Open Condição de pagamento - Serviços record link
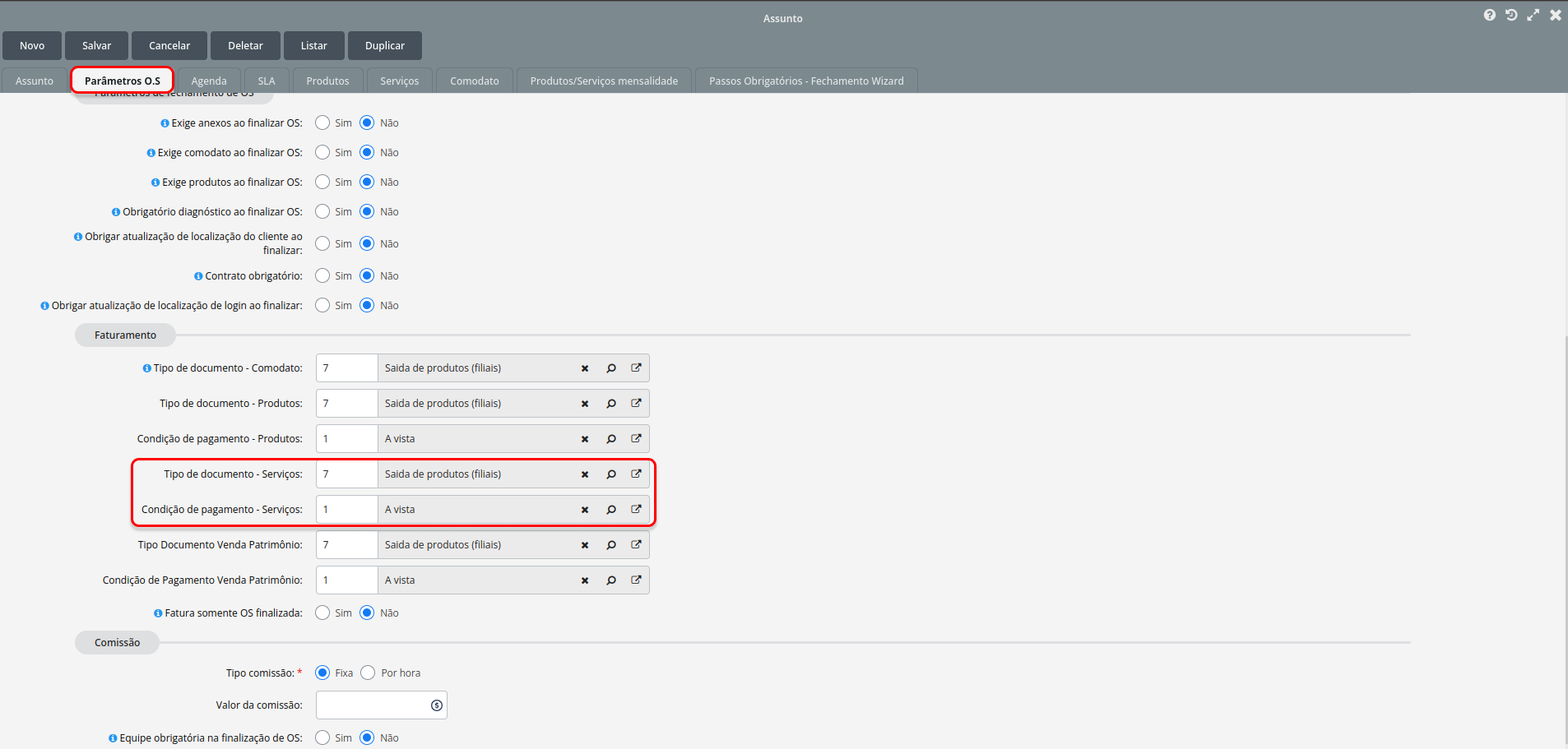Viewport: 1568px width, 749px height. point(636,509)
